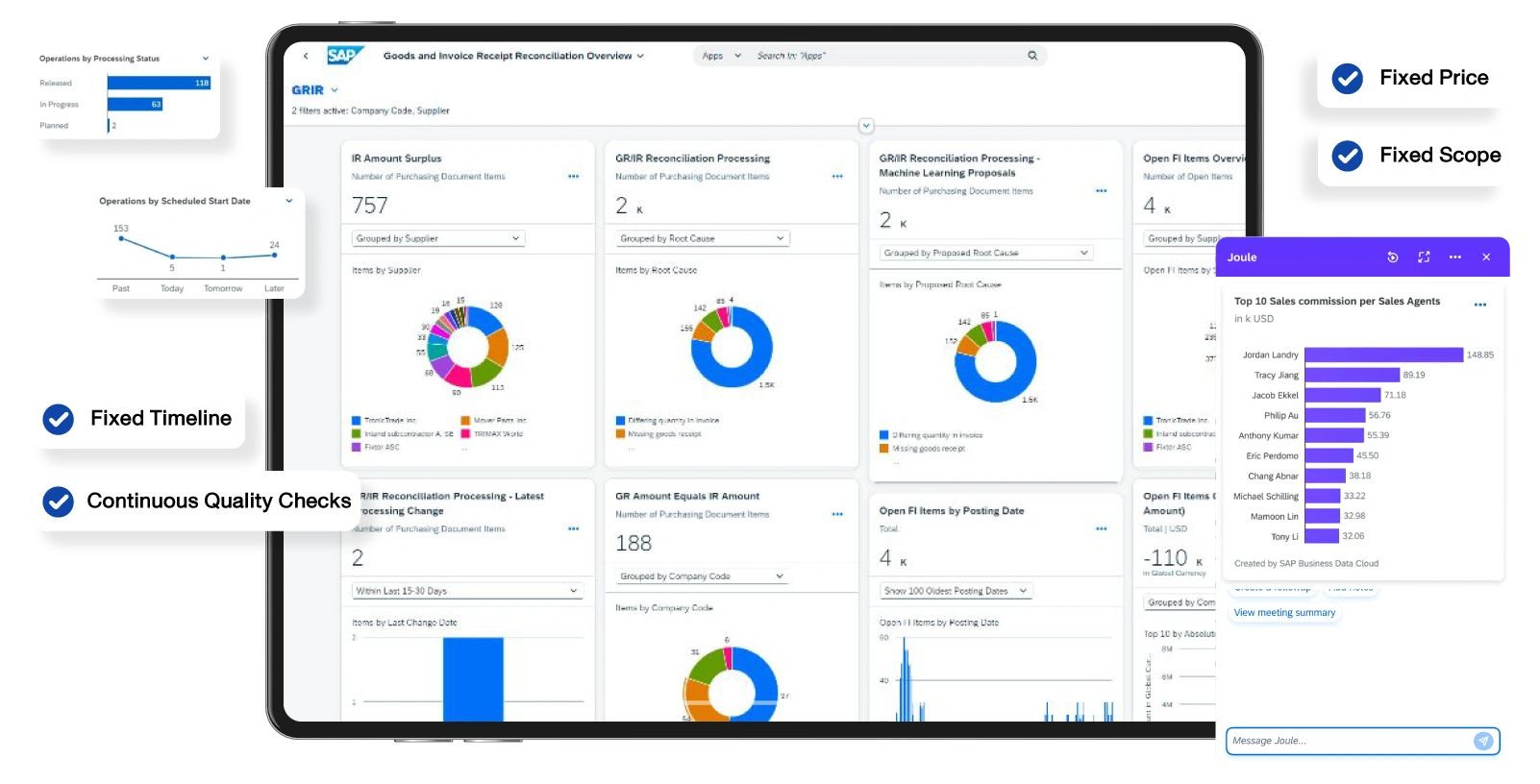Collapse the filter header with the chevron button
1540x784 pixels.
coord(866,126)
